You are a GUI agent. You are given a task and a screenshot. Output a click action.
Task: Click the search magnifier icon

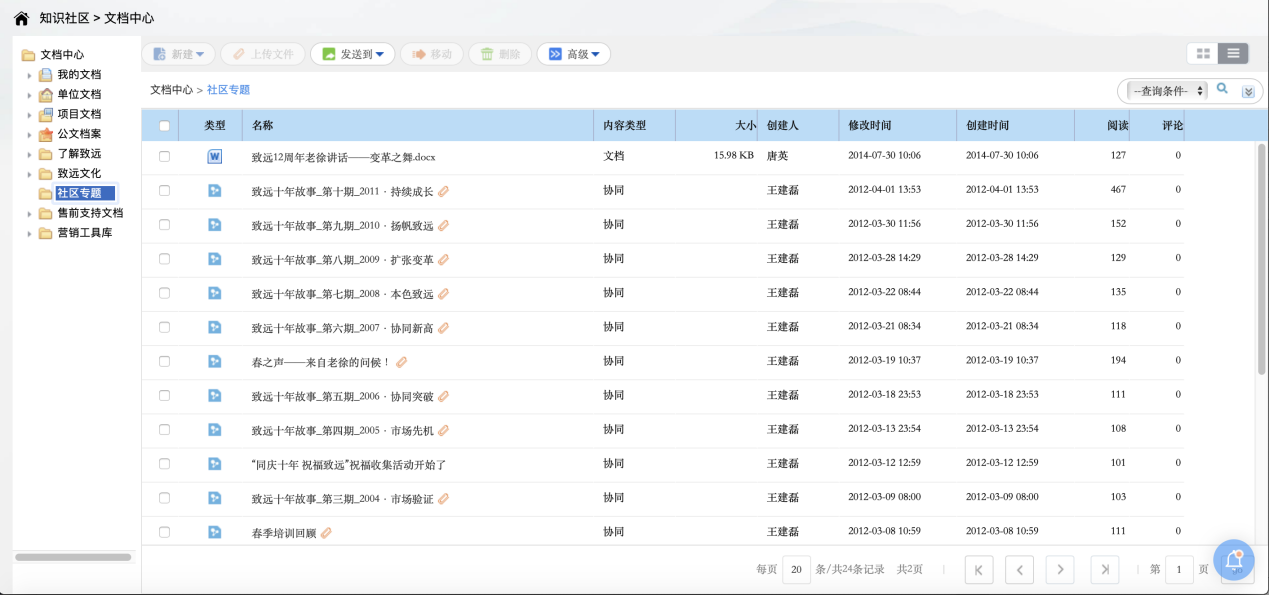[x=1222, y=89]
